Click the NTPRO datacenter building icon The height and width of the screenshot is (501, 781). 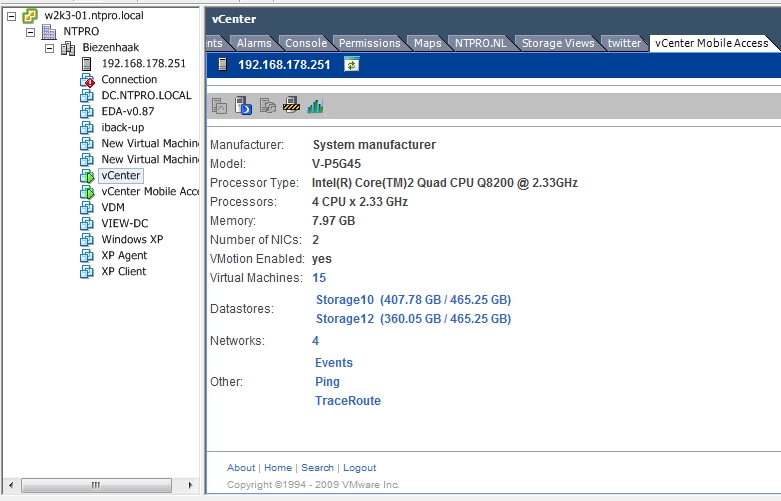pyautogui.click(x=49, y=32)
